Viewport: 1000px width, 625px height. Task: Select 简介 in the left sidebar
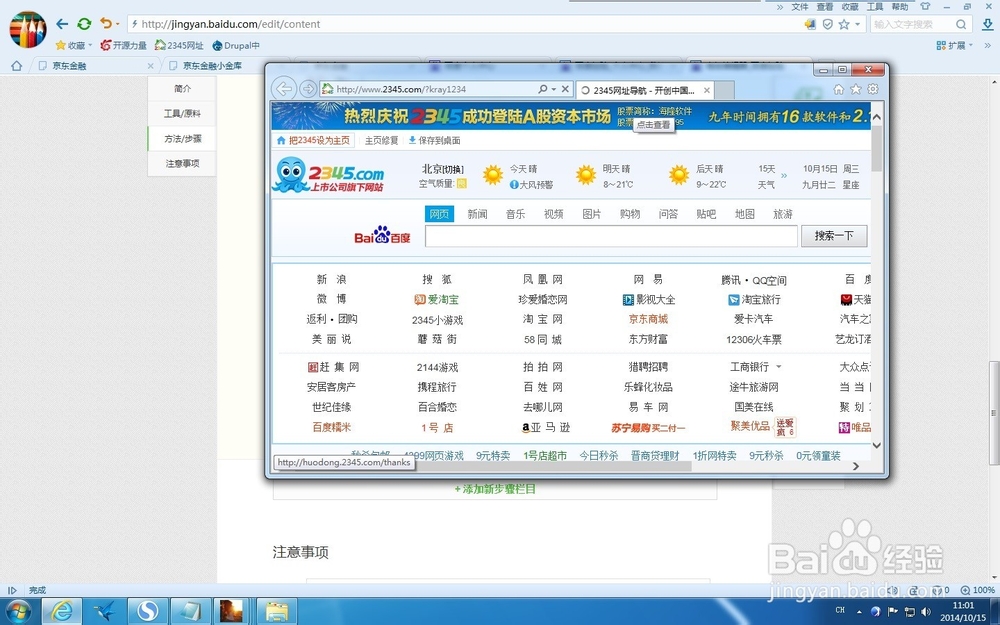pyautogui.click(x=182, y=89)
